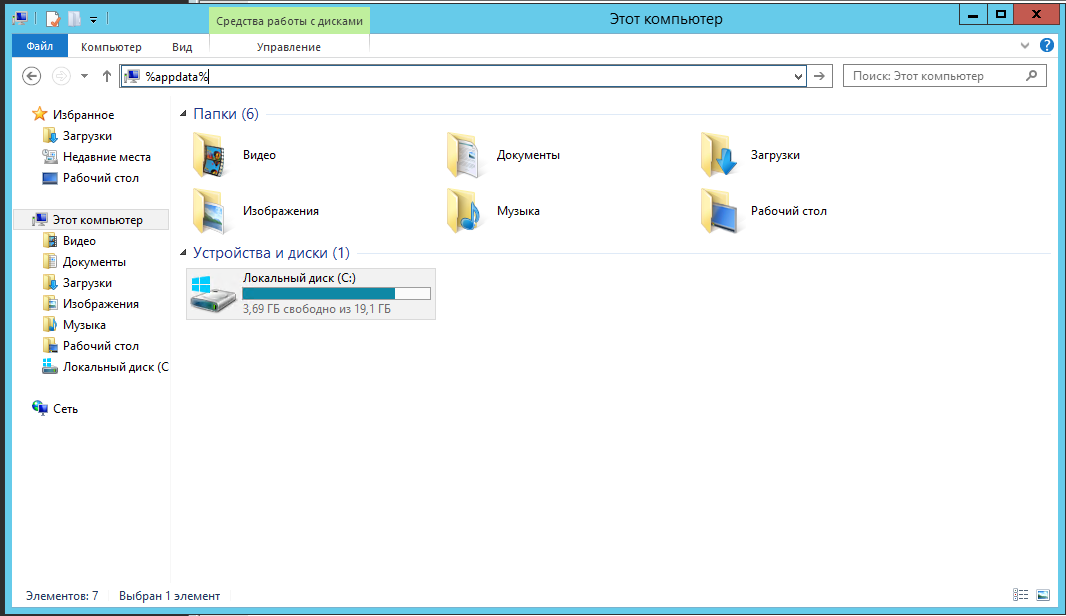Image resolution: width=1066 pixels, height=616 pixels.
Task: Select Избранное in the navigation pane
Action: (83, 115)
